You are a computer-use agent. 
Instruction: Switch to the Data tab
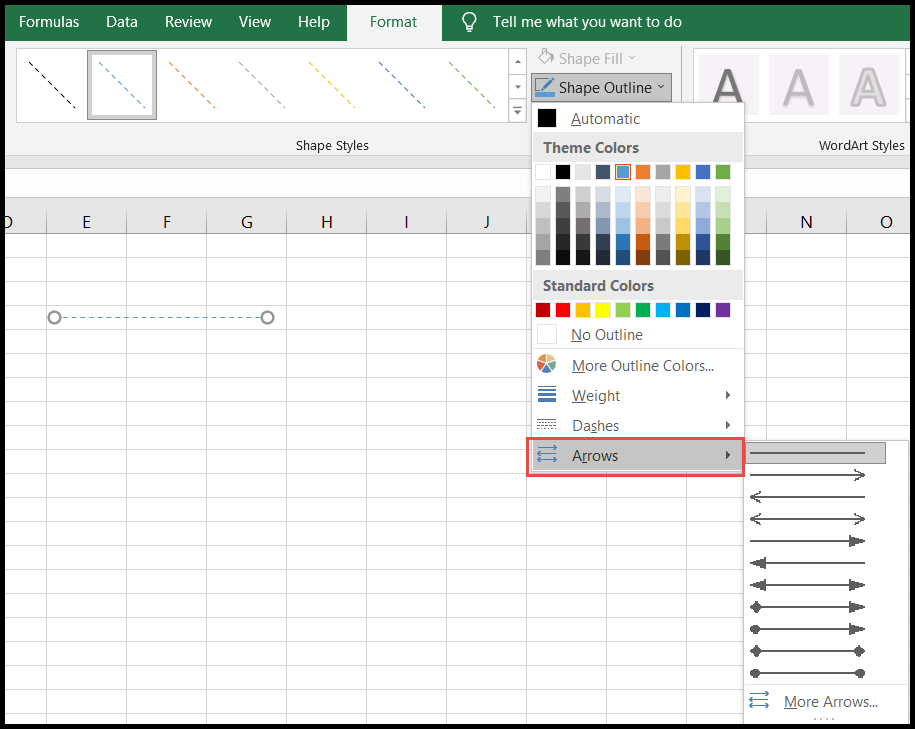click(121, 21)
